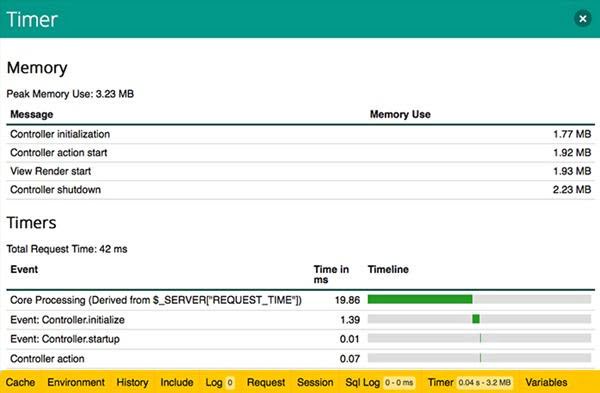Click the Event column header
This screenshot has height=393, width=600.
[x=24, y=269]
